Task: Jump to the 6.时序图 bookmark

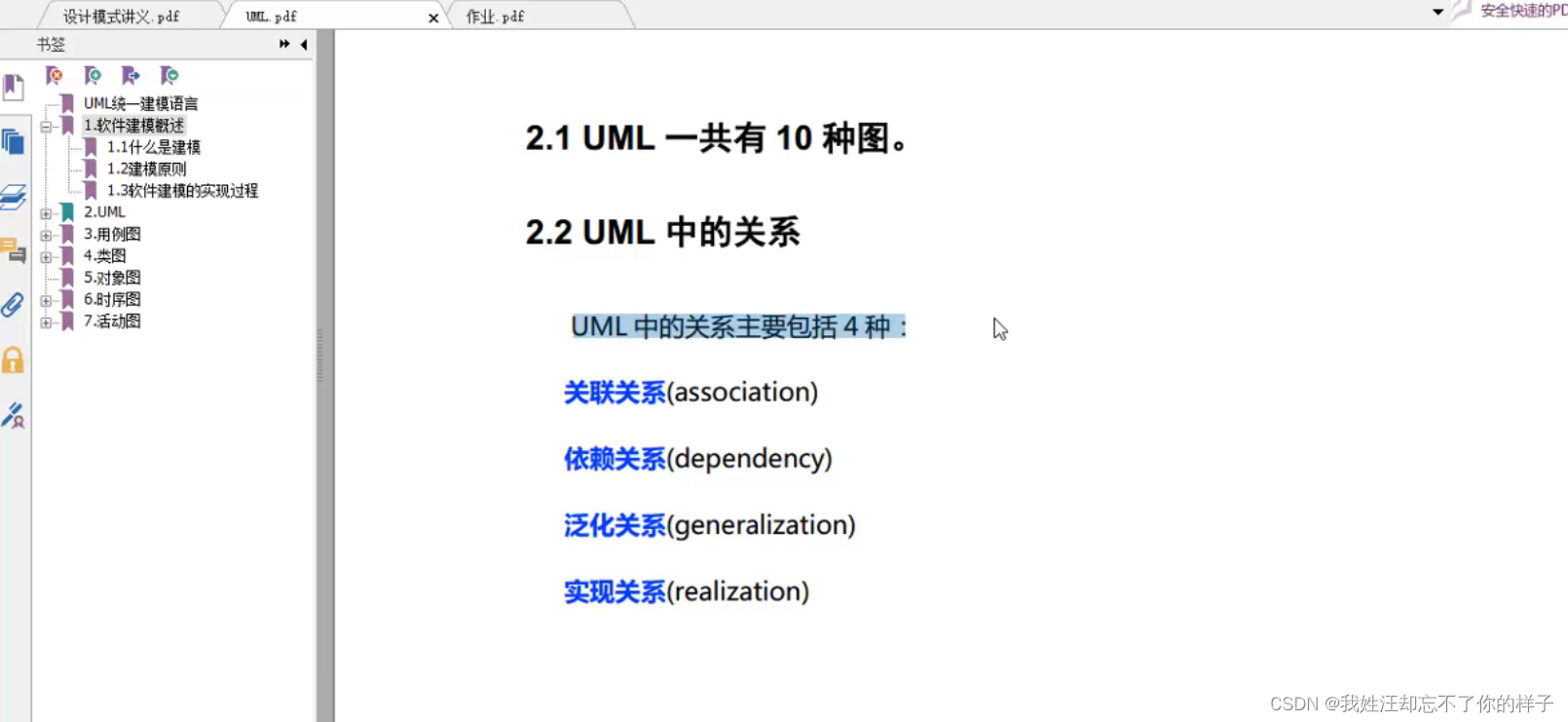Action: click(x=112, y=299)
